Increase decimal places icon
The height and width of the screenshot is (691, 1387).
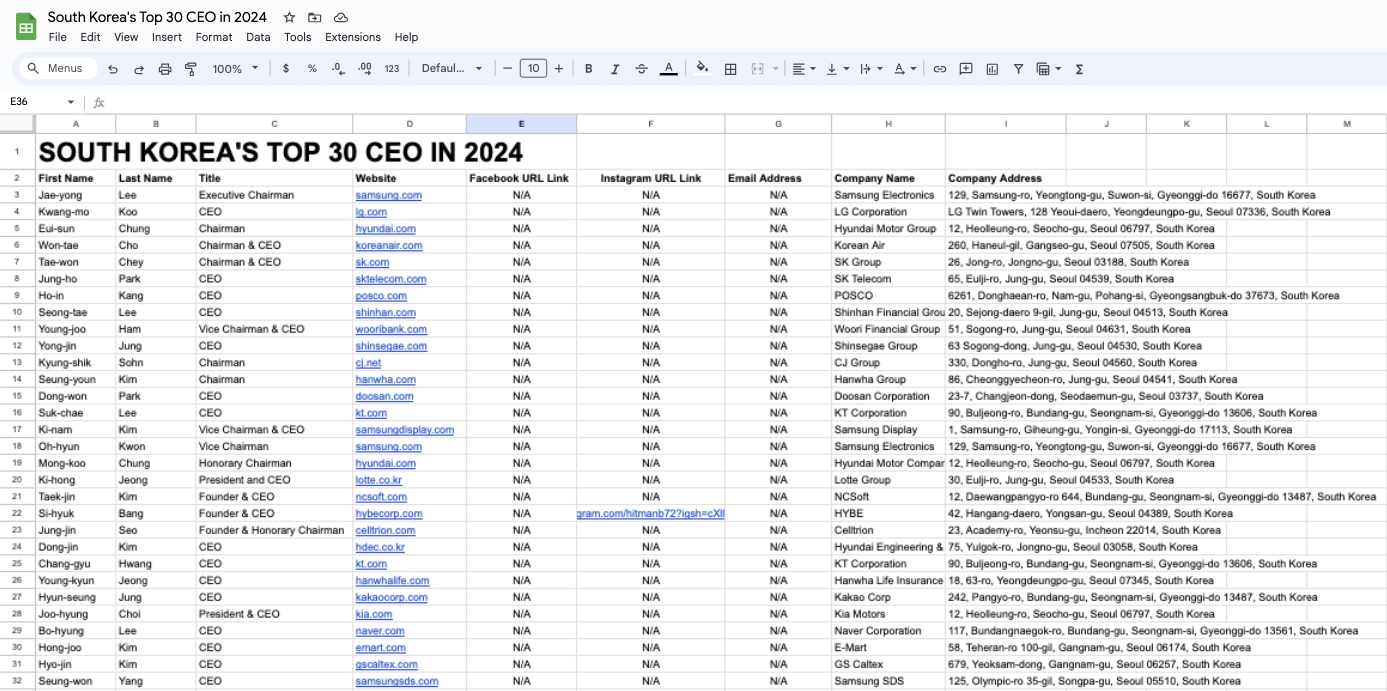point(365,69)
